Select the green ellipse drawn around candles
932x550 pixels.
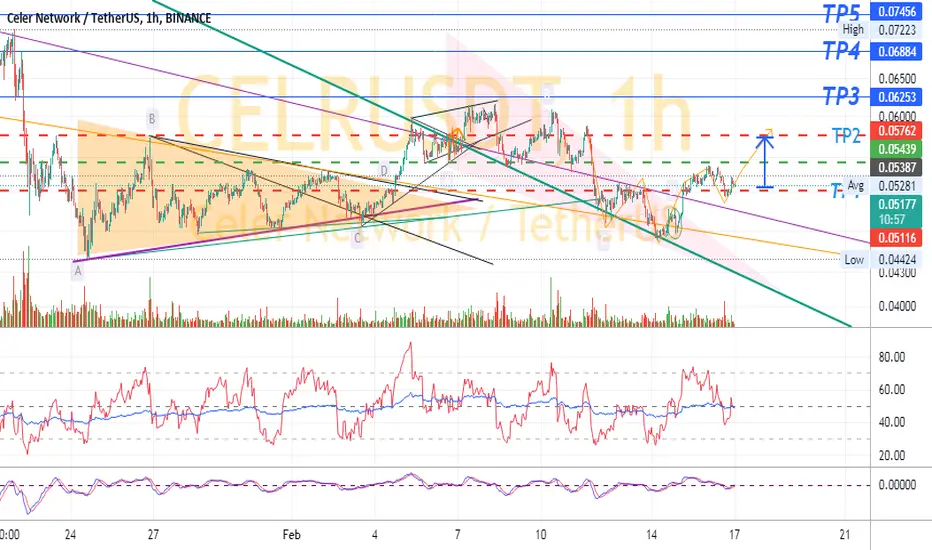(674, 223)
